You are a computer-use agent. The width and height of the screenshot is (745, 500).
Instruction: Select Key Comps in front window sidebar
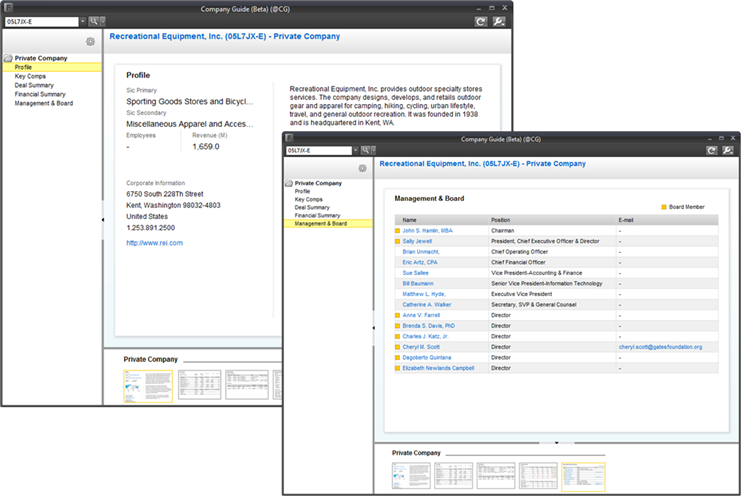308,199
